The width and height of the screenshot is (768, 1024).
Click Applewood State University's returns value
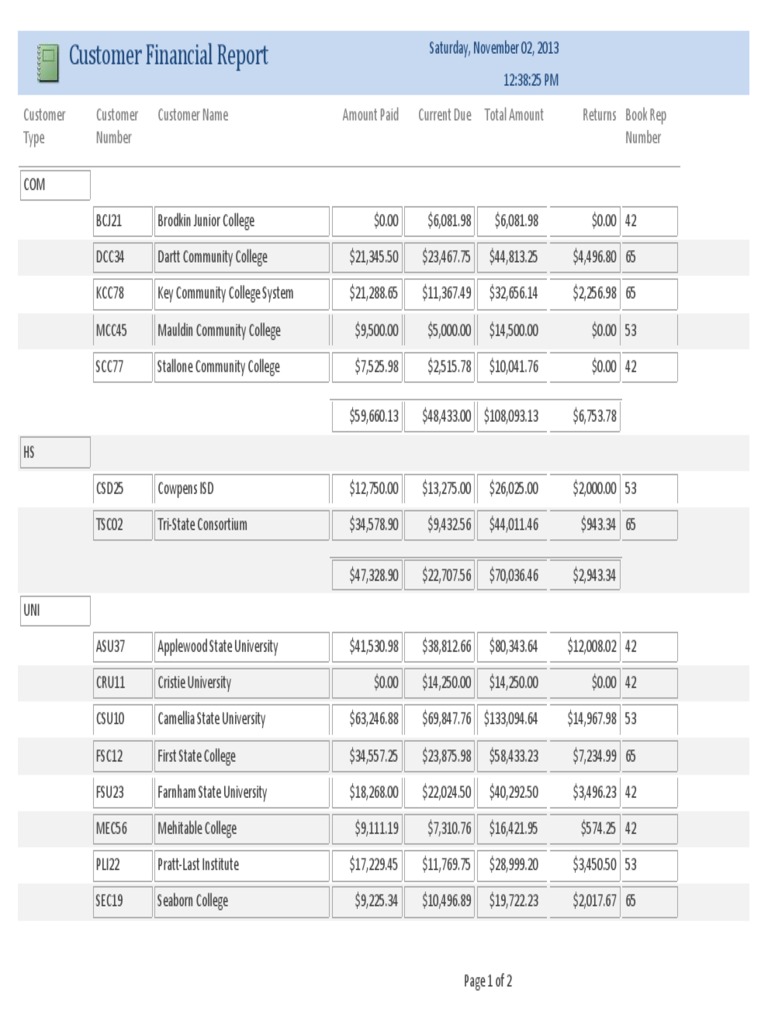click(x=585, y=647)
